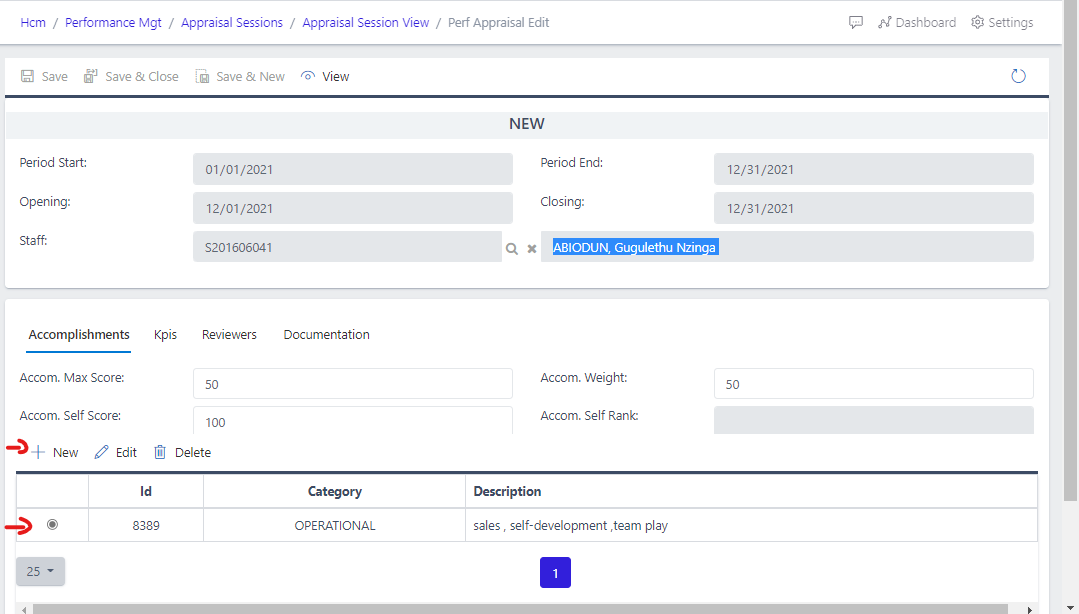
Task: Open the Dashboard icon in the header
Action: click(916, 21)
